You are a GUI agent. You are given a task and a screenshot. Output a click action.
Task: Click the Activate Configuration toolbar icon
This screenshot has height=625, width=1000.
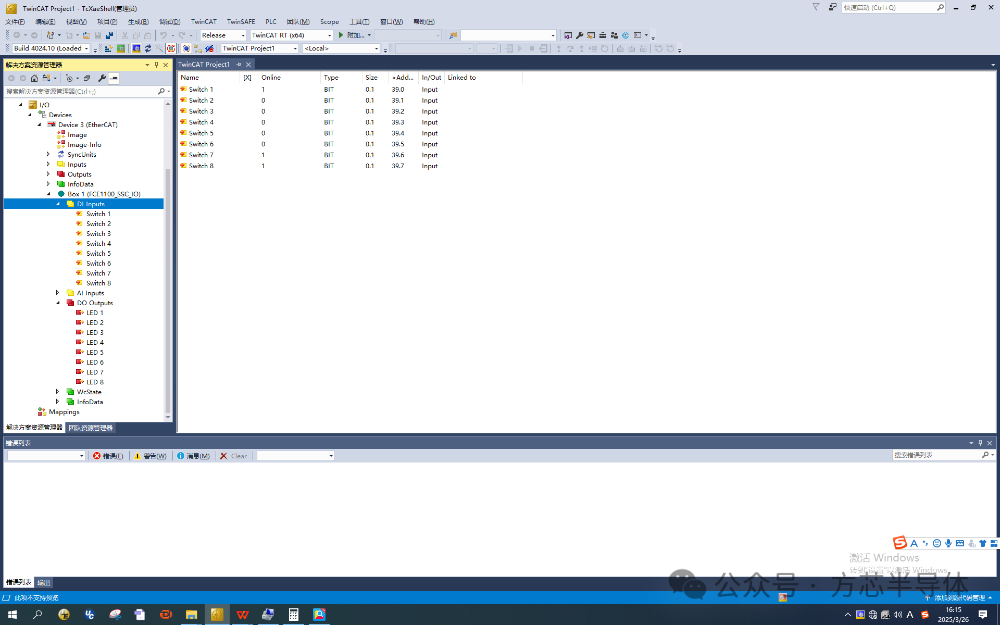pos(108,48)
